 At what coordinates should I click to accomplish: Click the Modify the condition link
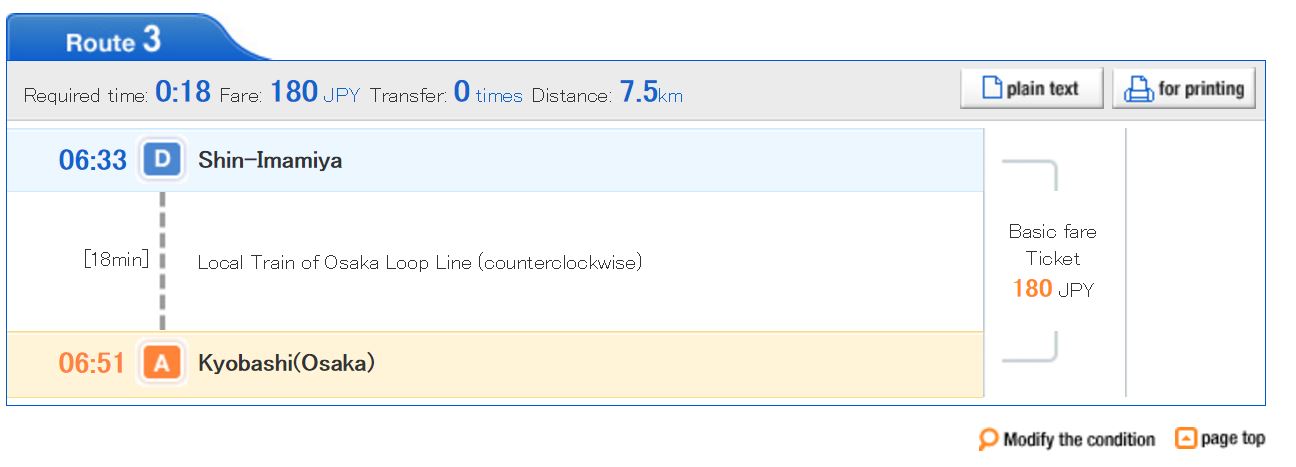tap(1079, 439)
